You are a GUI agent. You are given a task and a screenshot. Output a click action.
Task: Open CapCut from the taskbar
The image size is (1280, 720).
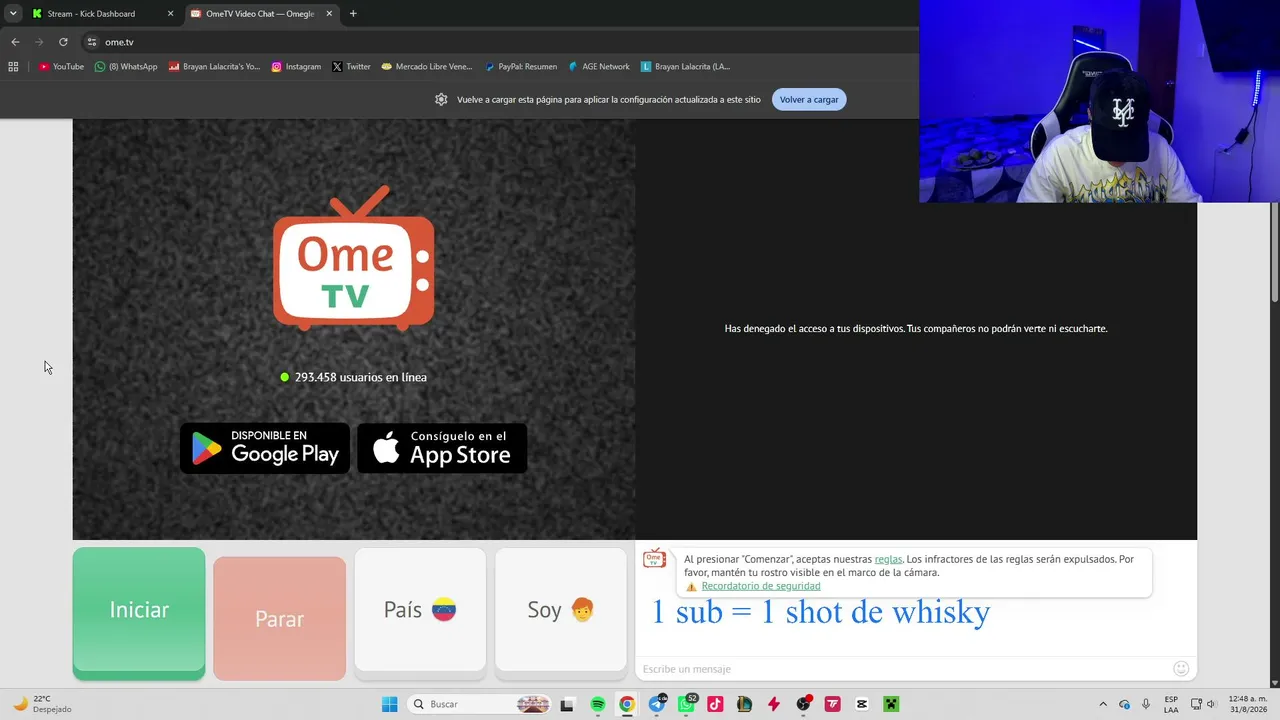[x=862, y=704]
